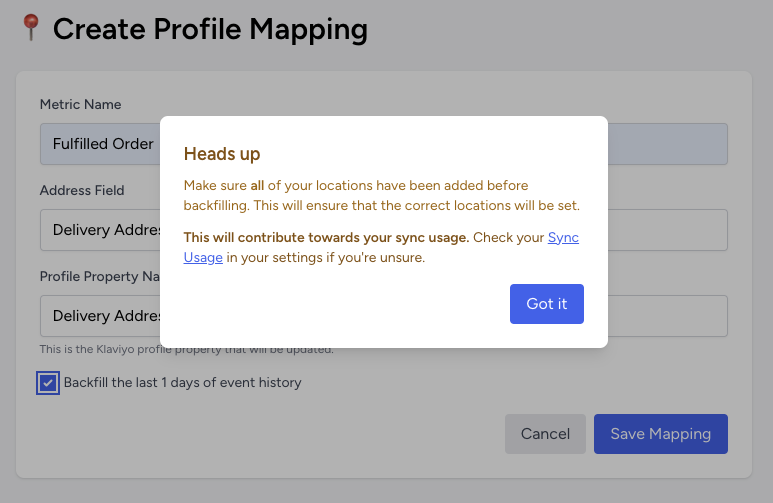Click the 'Address Field' label
Screen dimensions: 773x503
(x=82, y=190)
